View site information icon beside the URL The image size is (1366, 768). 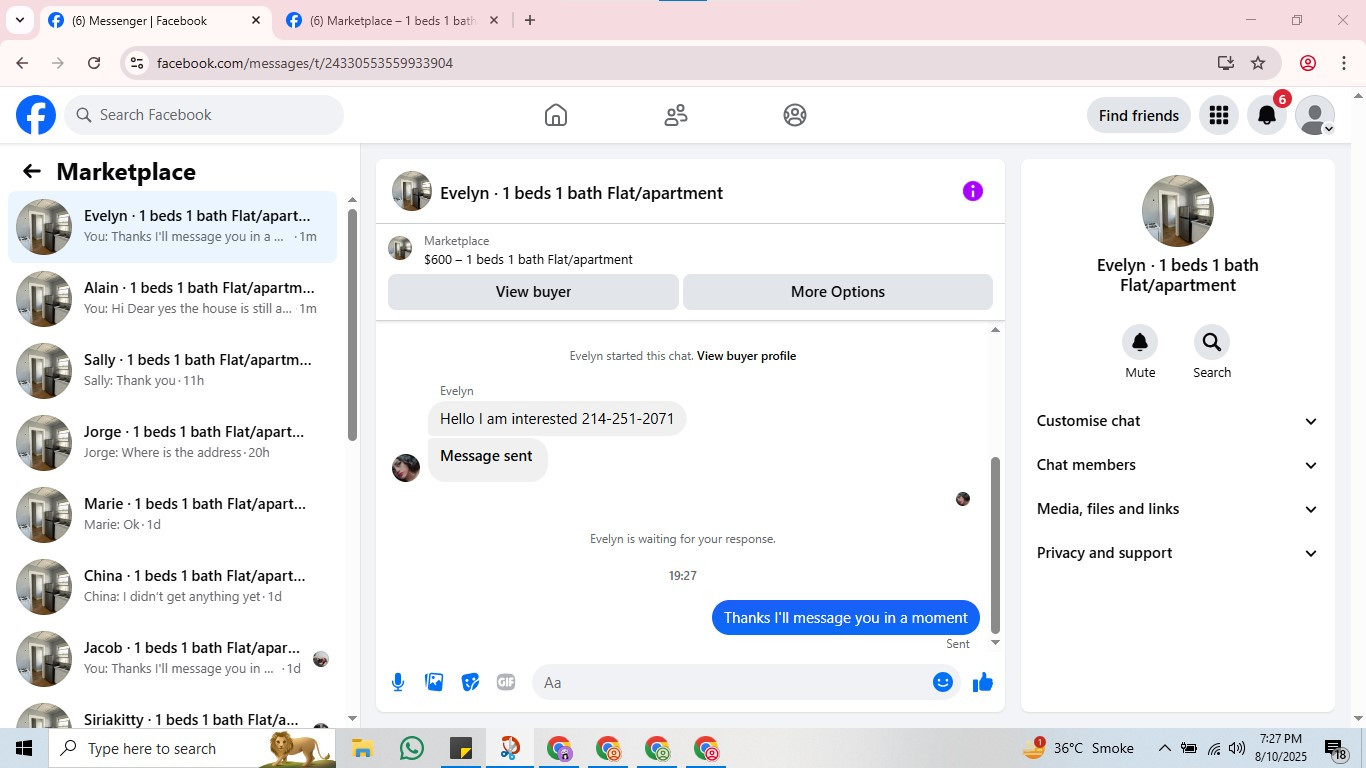coord(137,63)
